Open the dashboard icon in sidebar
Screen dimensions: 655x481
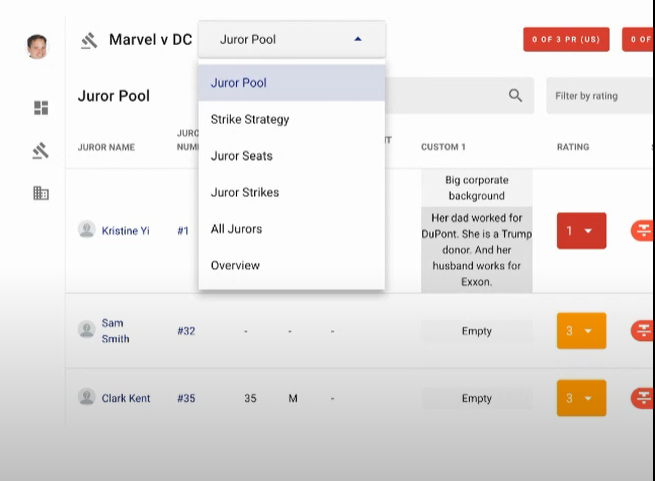tap(41, 108)
